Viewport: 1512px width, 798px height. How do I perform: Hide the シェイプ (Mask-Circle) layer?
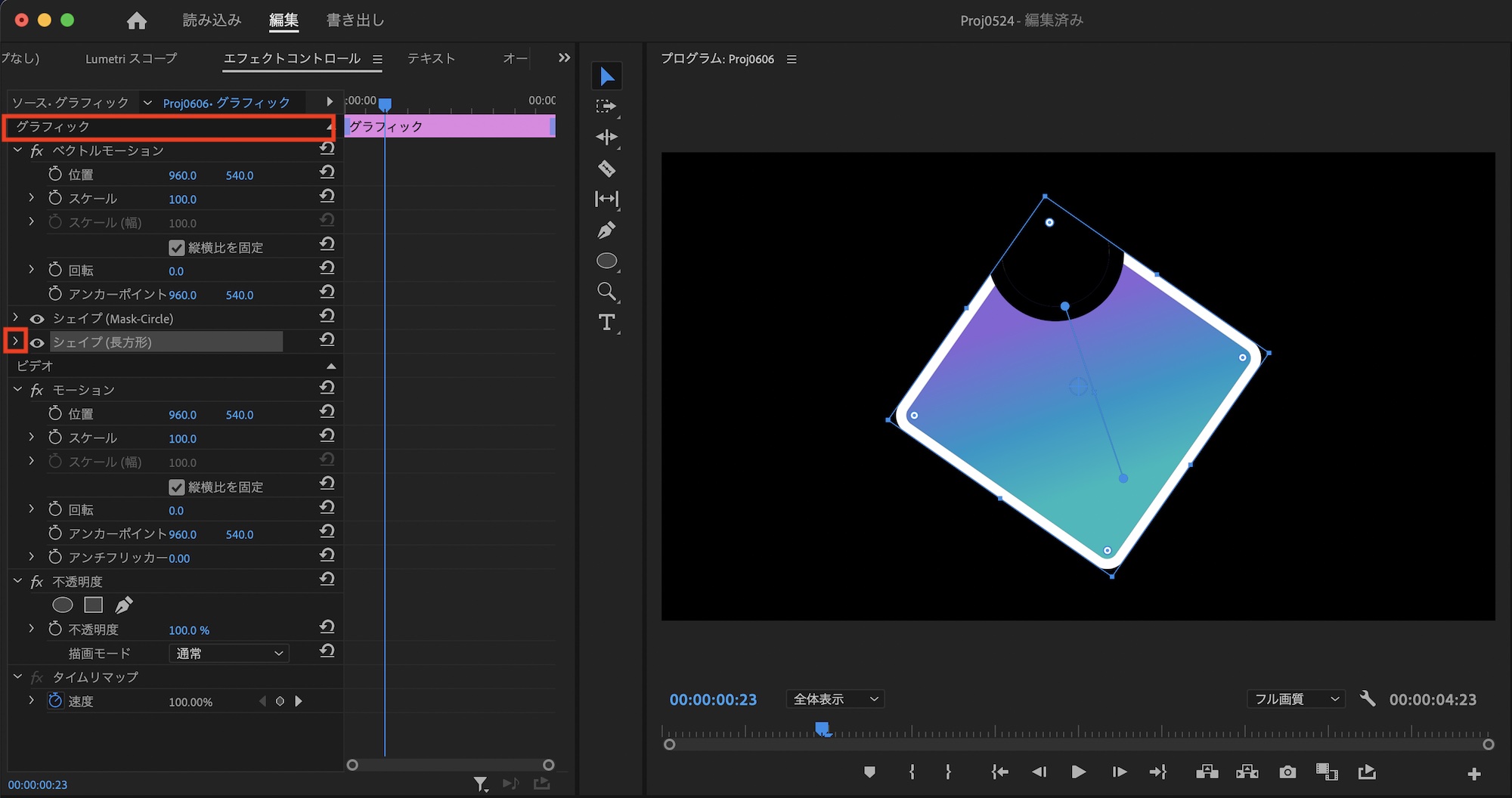pos(37,319)
